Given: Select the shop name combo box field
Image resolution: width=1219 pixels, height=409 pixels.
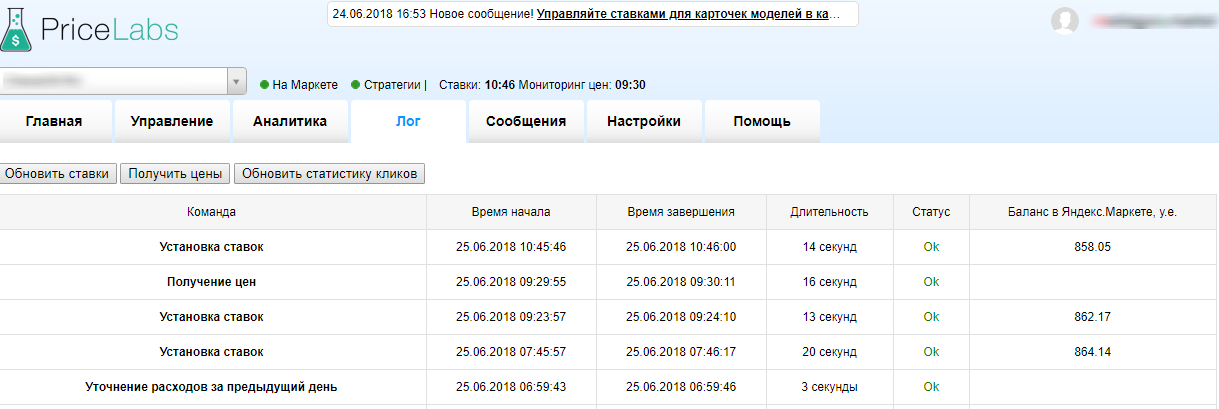Looking at the screenshot, I should pos(114,81).
